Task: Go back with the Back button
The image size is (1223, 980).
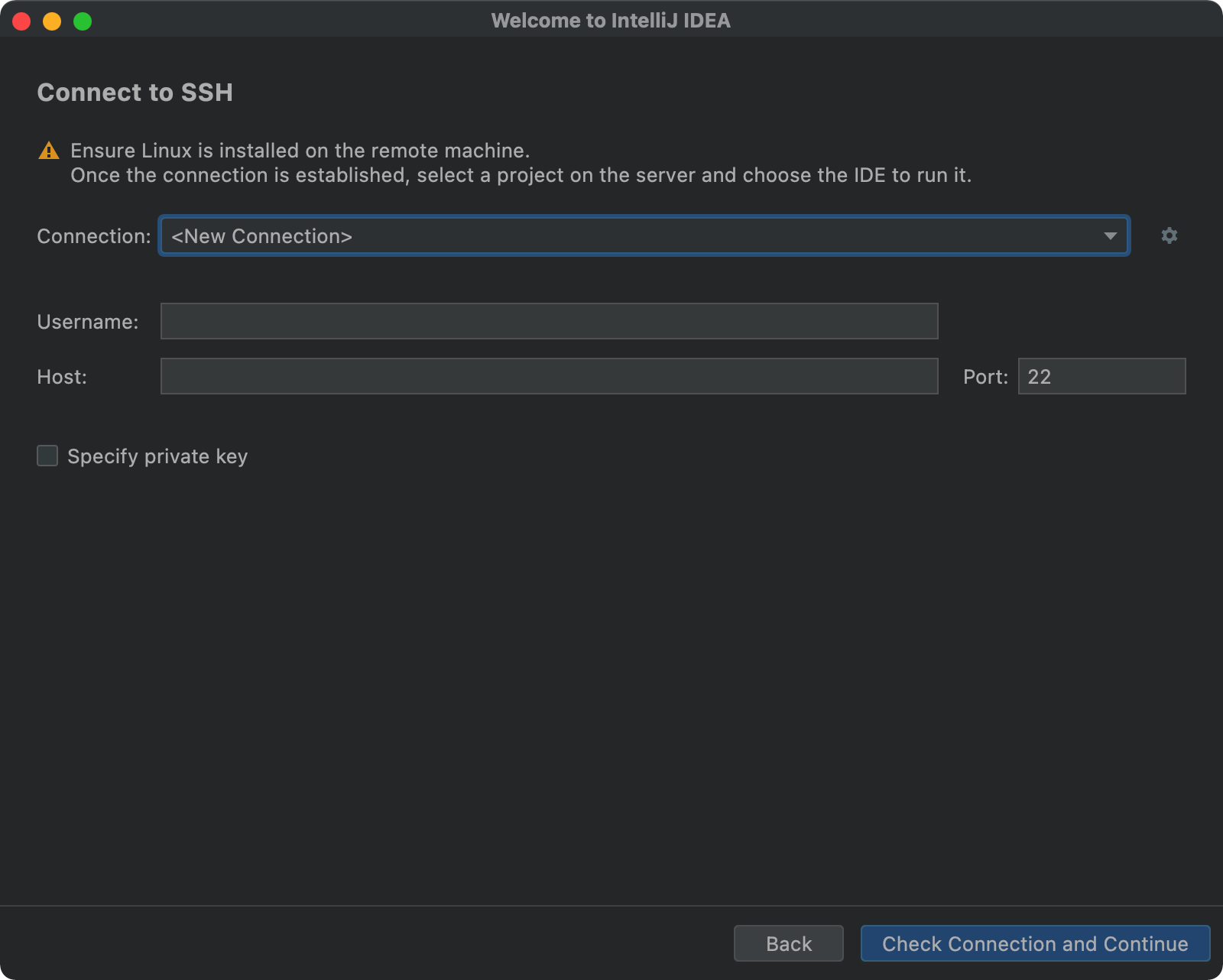Action: (x=788, y=943)
